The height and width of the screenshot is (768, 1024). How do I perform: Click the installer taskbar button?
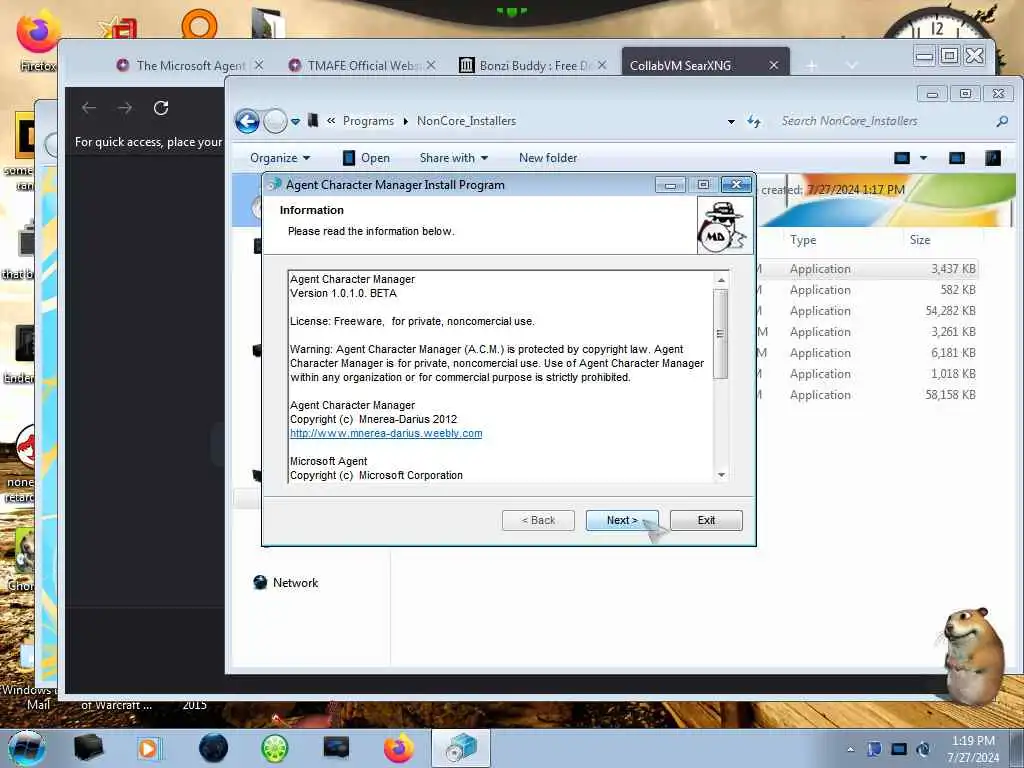[x=461, y=748]
